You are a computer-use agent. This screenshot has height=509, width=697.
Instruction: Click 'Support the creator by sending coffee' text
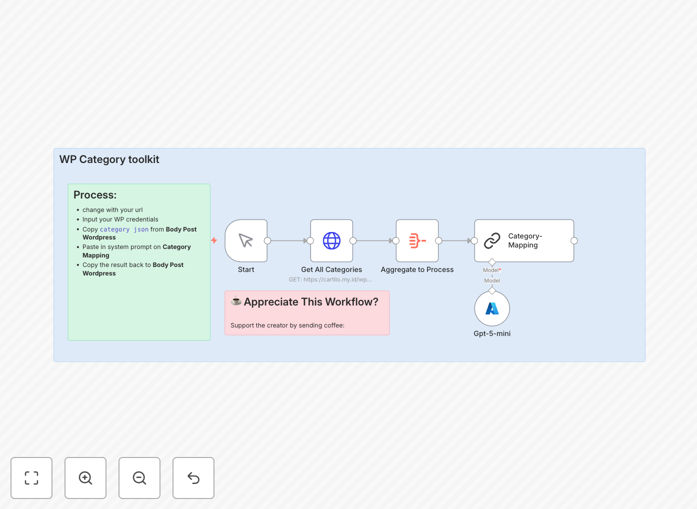(x=287, y=325)
